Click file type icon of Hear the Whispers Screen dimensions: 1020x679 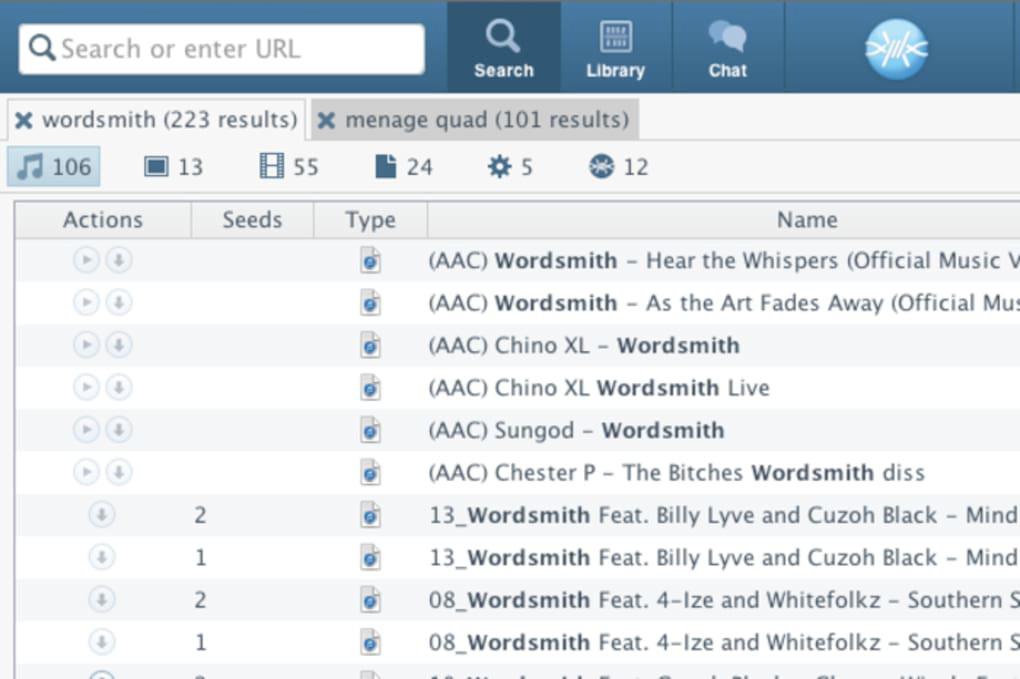click(370, 260)
